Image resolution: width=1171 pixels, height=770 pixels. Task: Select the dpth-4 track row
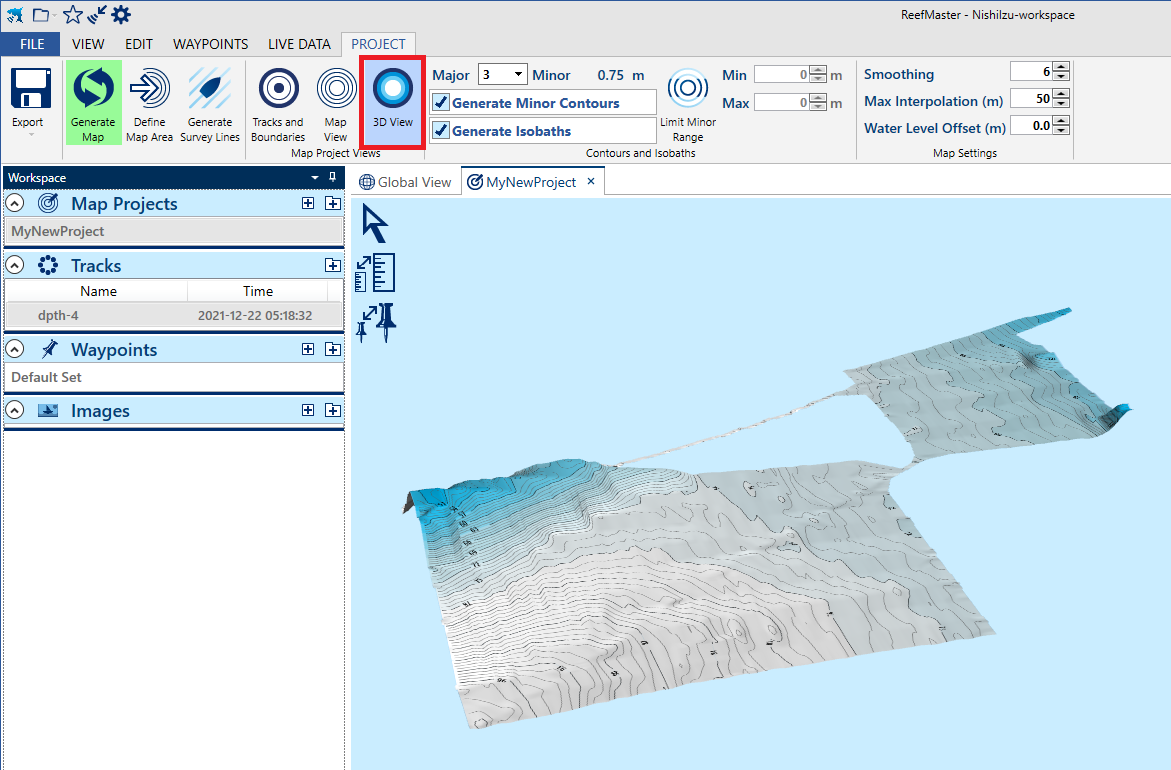pos(174,316)
